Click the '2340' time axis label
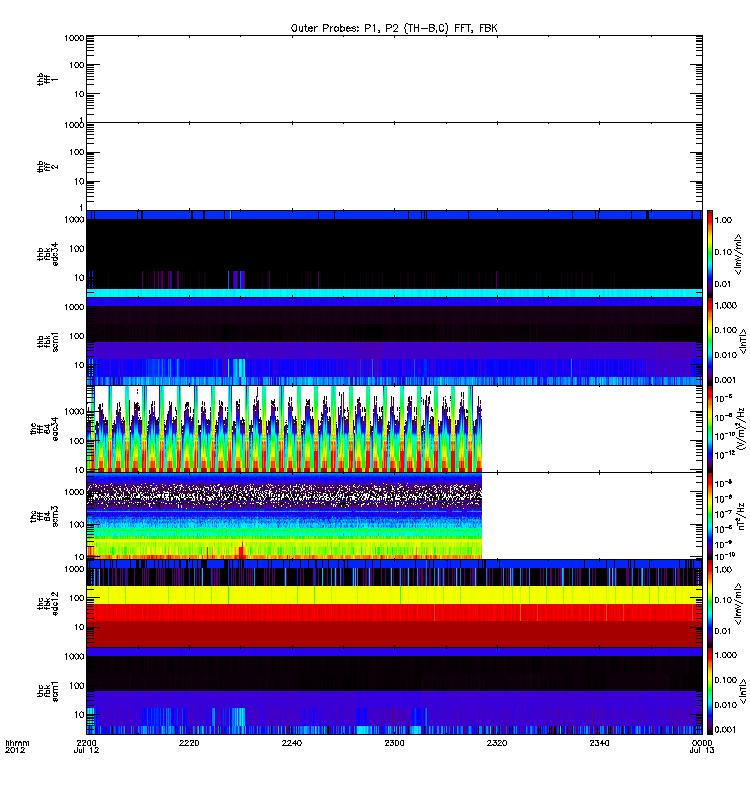 point(599,743)
